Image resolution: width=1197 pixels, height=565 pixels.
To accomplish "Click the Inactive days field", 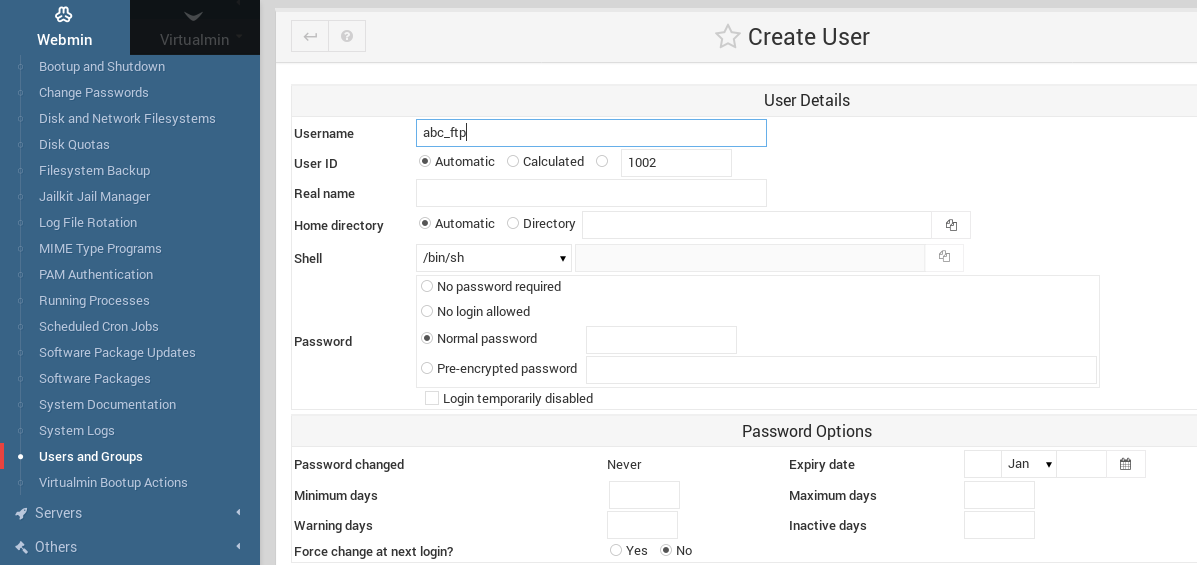I will pyautogui.click(x=999, y=525).
